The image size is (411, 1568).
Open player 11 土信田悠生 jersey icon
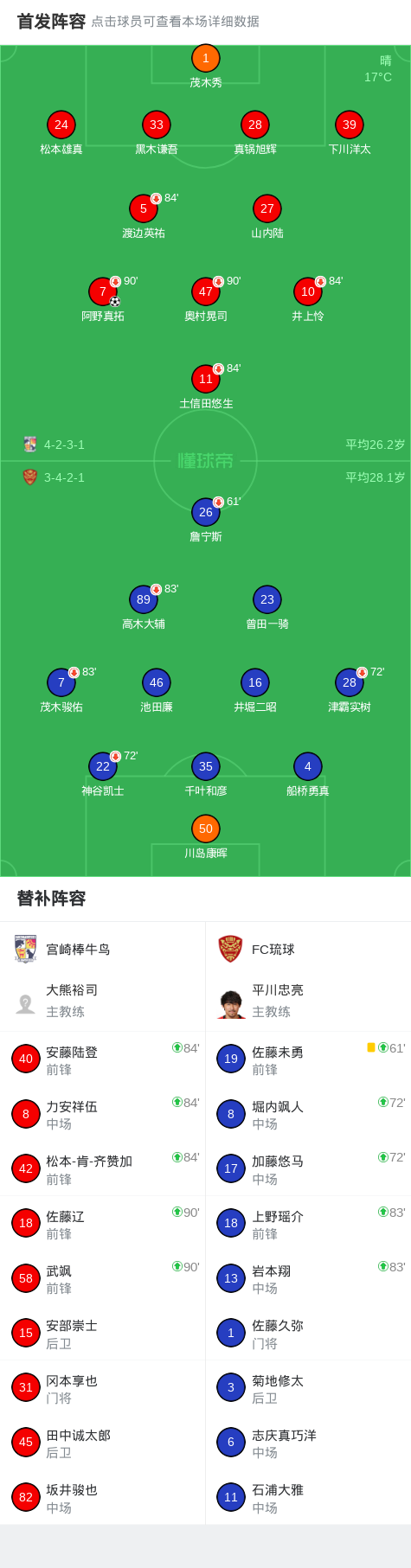coord(205,379)
